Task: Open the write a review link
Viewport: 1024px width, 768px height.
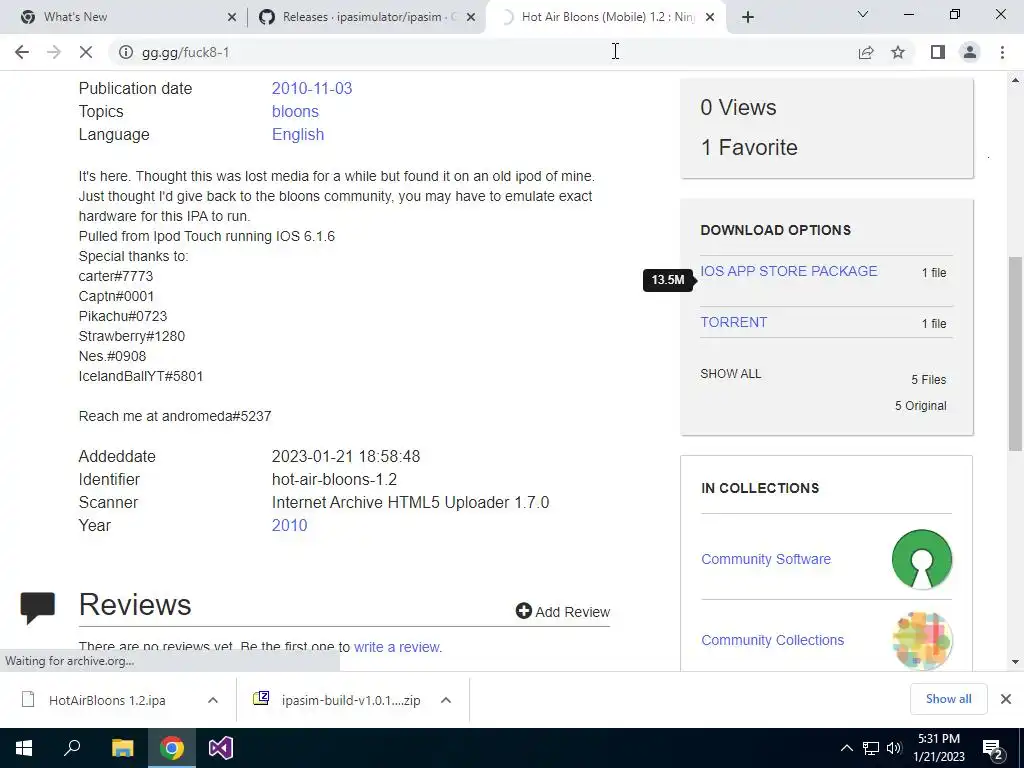Action: [x=398, y=647]
